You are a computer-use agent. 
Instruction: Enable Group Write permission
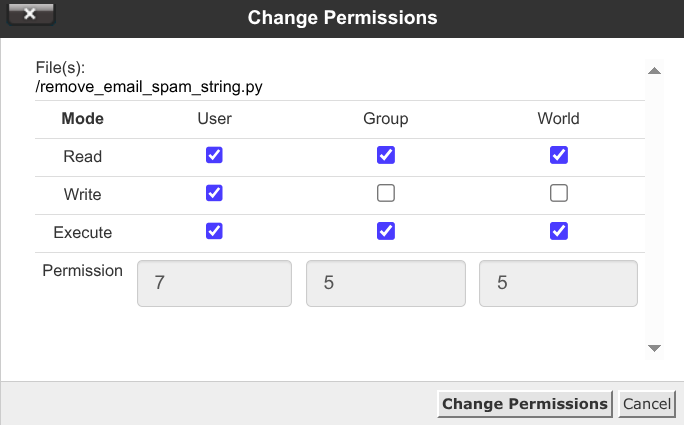coord(386,193)
